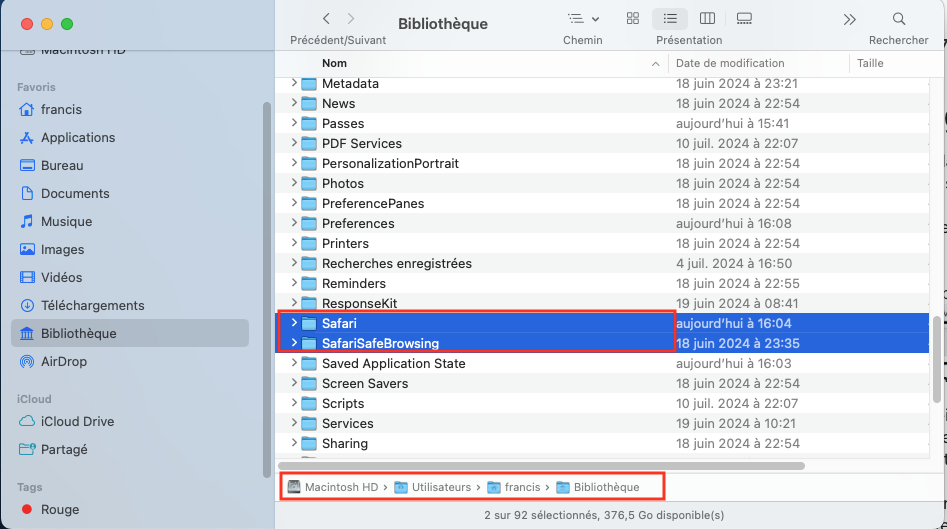Screen dimensions: 947x529
Task: Expand the Passes folder
Action: pos(294,123)
